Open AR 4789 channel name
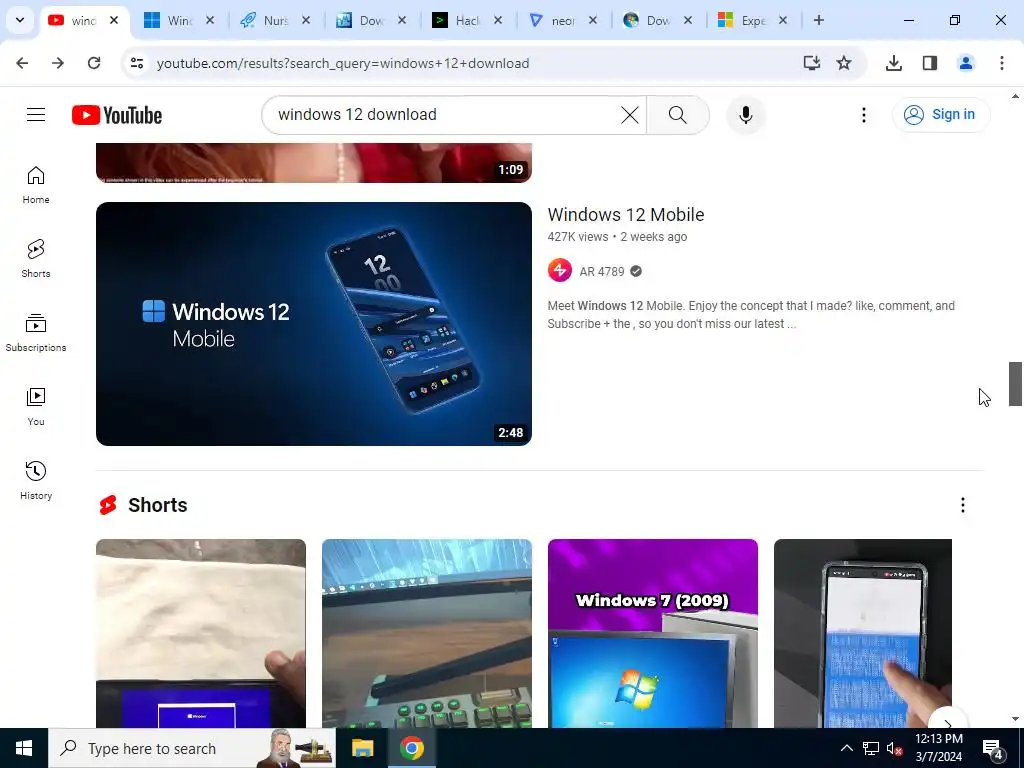 click(x=601, y=271)
